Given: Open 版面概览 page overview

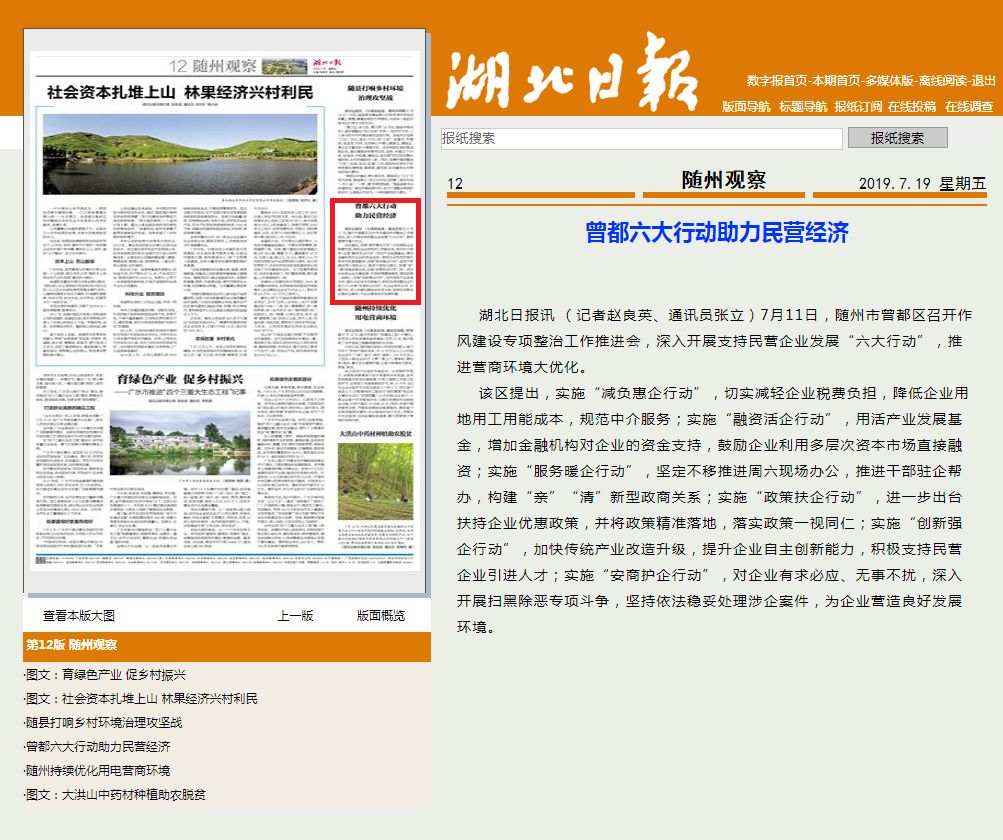Looking at the screenshot, I should [381, 616].
